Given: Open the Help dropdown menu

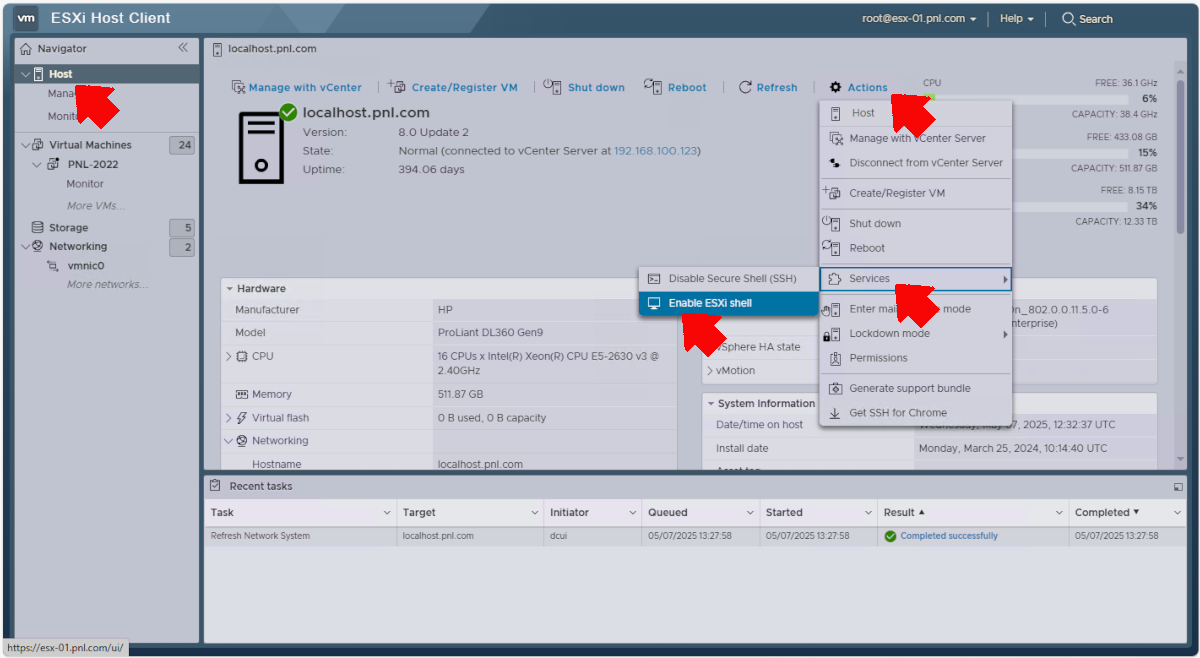Looking at the screenshot, I should coord(1017,19).
